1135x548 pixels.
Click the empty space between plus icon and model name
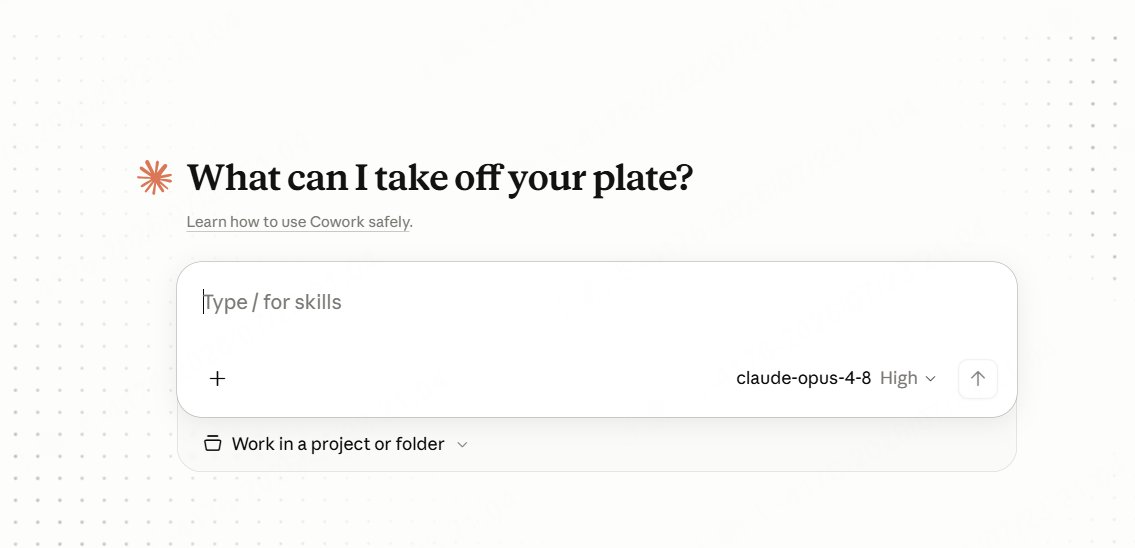click(478, 379)
